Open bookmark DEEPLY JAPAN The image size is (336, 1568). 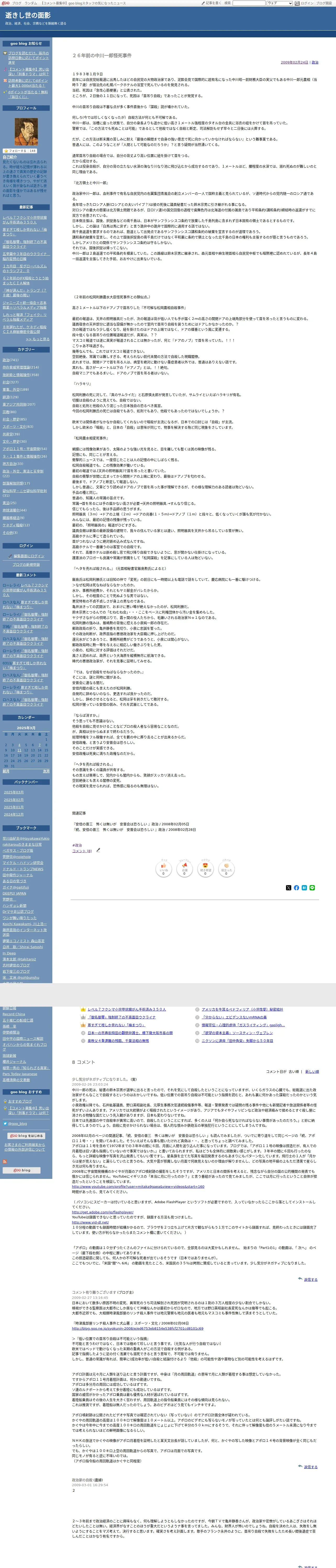pos(14,893)
